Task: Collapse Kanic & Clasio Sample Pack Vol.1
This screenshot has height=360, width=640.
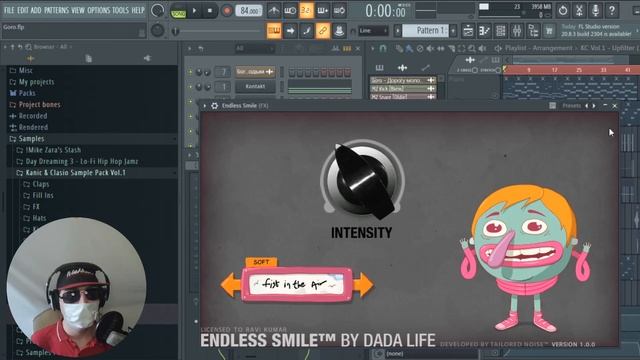Action: click(x=76, y=173)
